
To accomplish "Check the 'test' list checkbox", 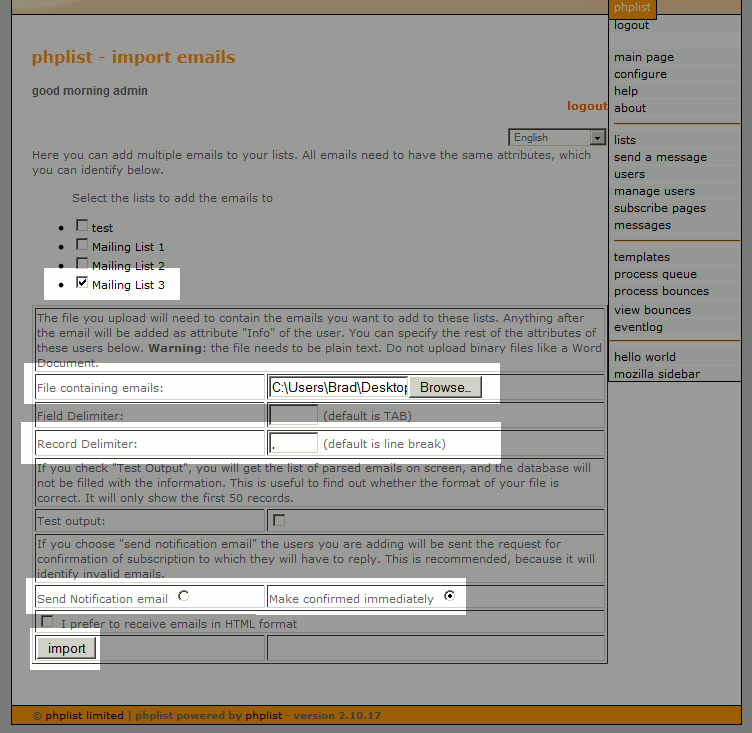I will point(82,225).
